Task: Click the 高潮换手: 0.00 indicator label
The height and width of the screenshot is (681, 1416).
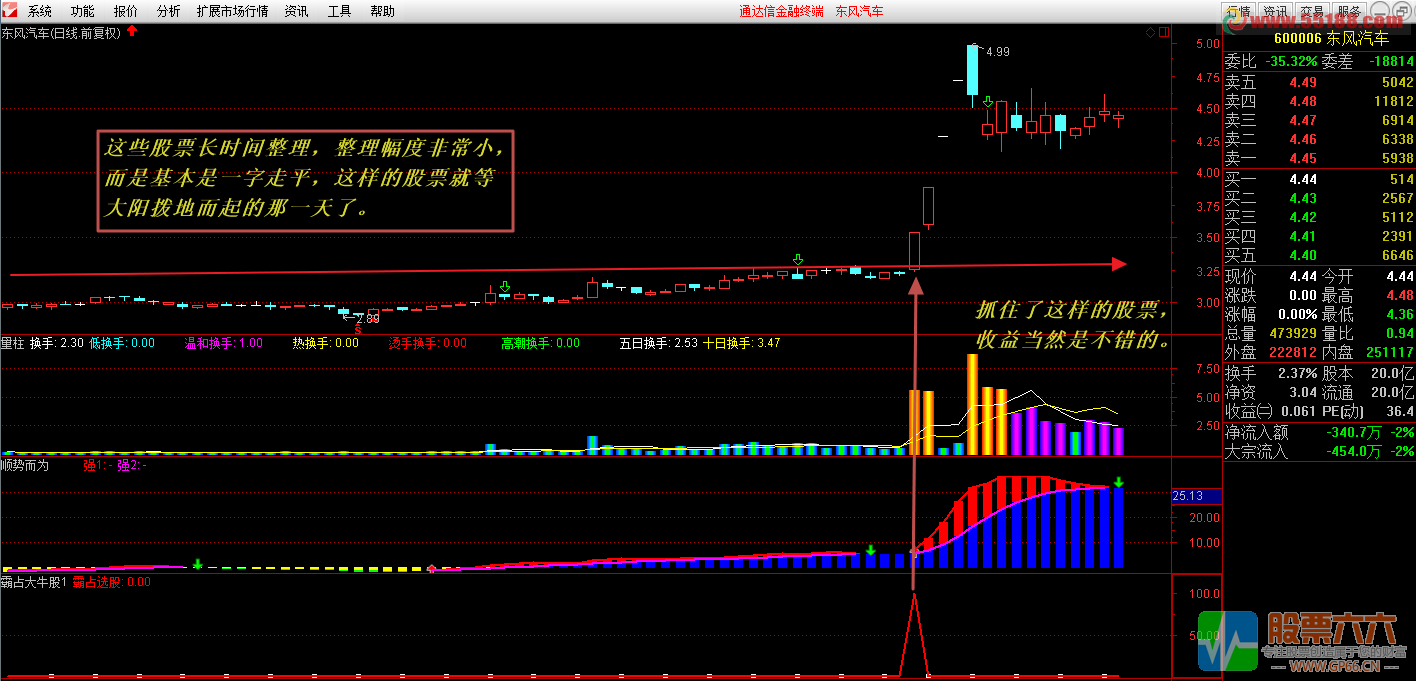Action: tap(540, 343)
